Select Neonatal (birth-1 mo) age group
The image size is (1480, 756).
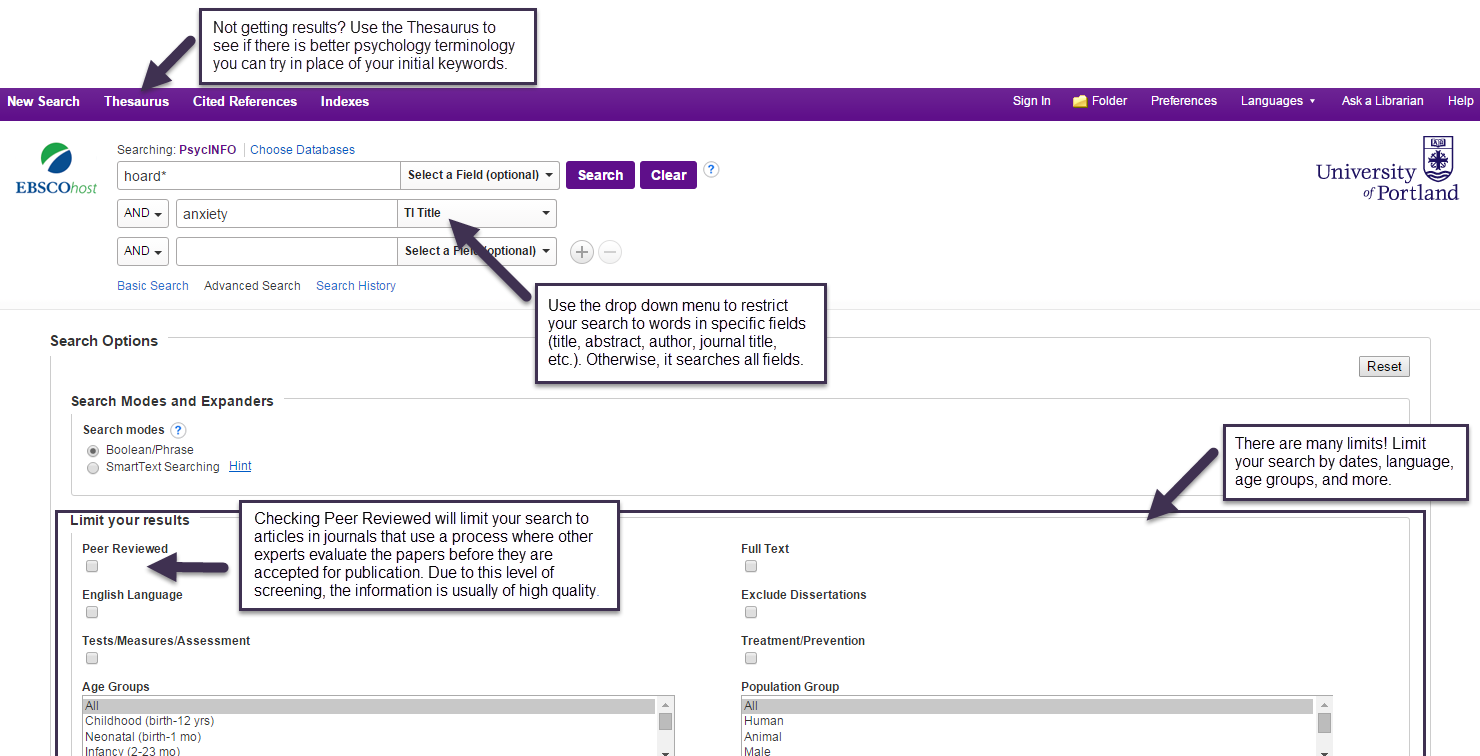368,737
